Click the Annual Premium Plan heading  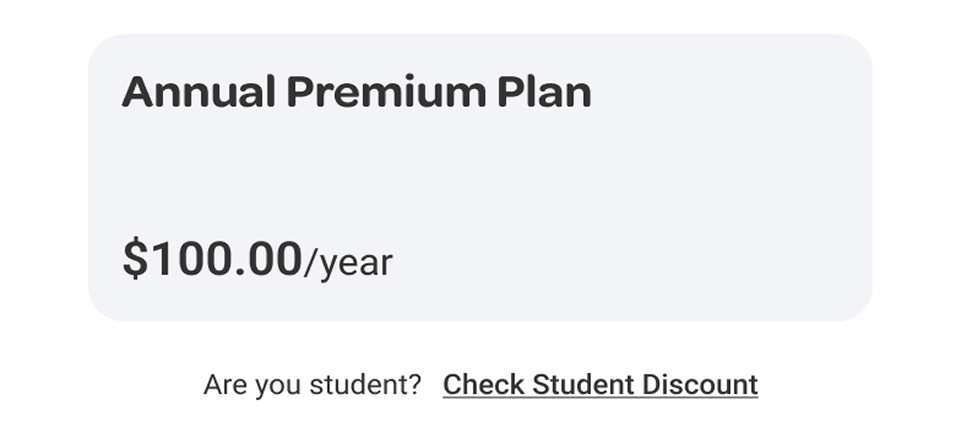coord(357,92)
